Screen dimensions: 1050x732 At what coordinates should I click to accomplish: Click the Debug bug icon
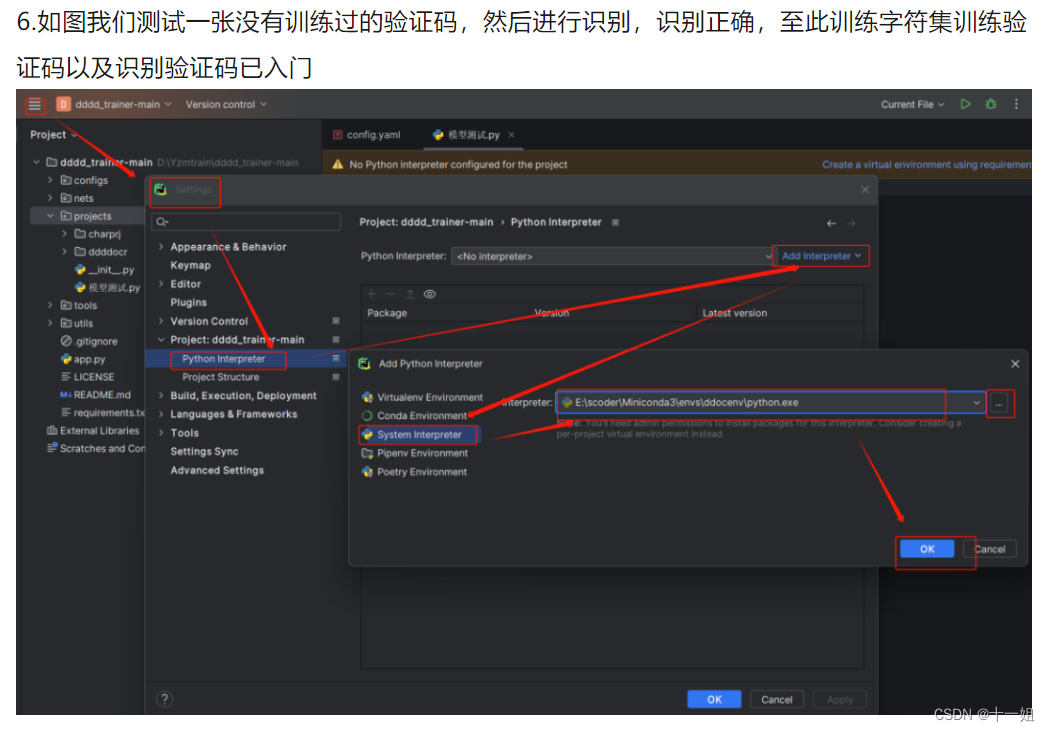pos(991,104)
